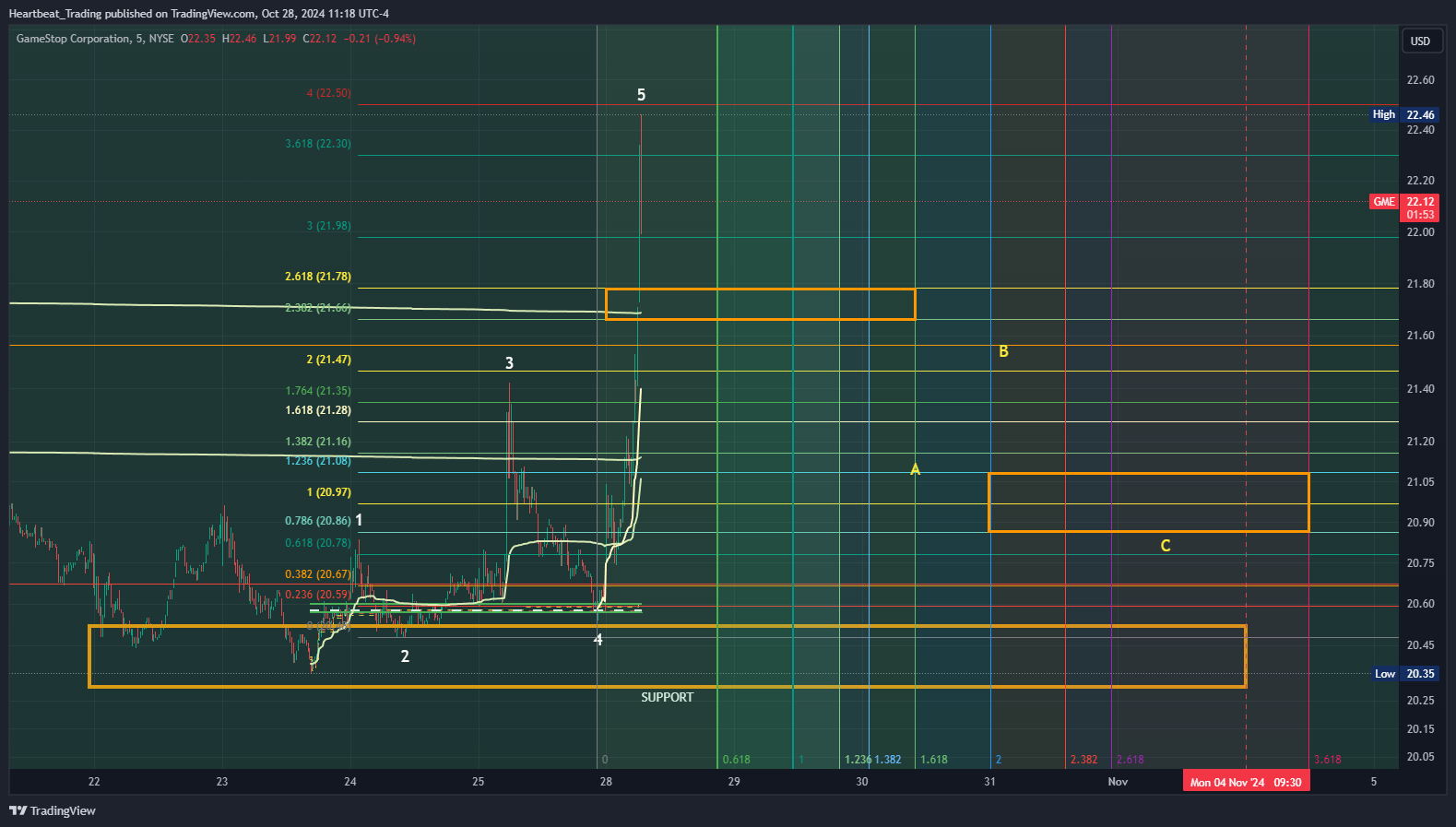Screen dimensions: 1456x827
Task: Click the TradingView logo in the footer
Action: (x=53, y=810)
